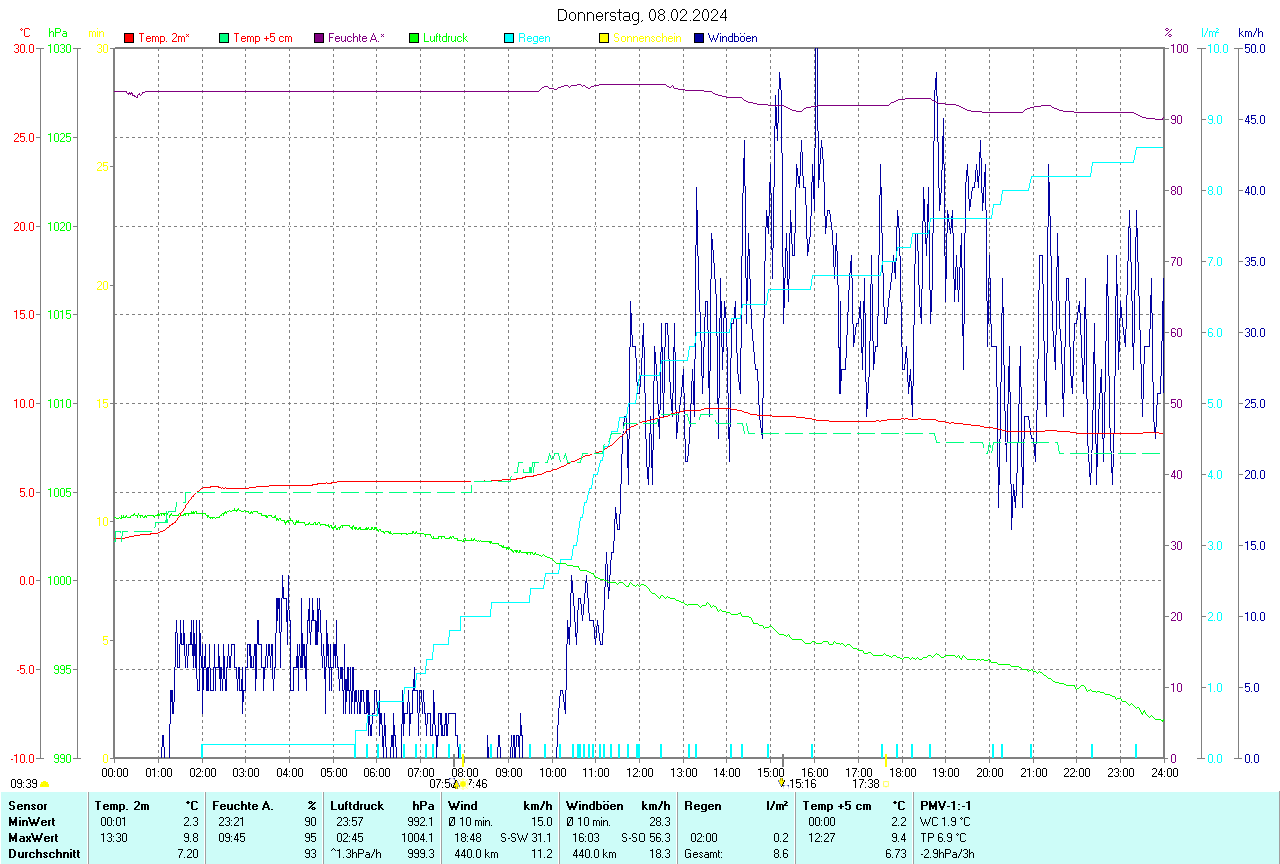This screenshot has width=1280, height=864.
Task: Click the marker icon beside 15:16
Action: (x=783, y=785)
